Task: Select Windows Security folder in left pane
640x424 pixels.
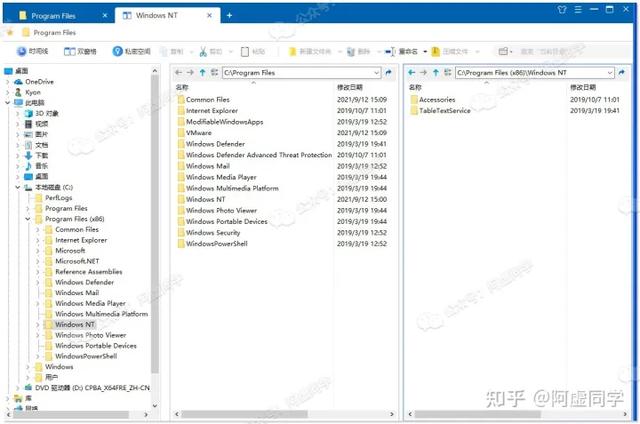Action: tap(209, 232)
